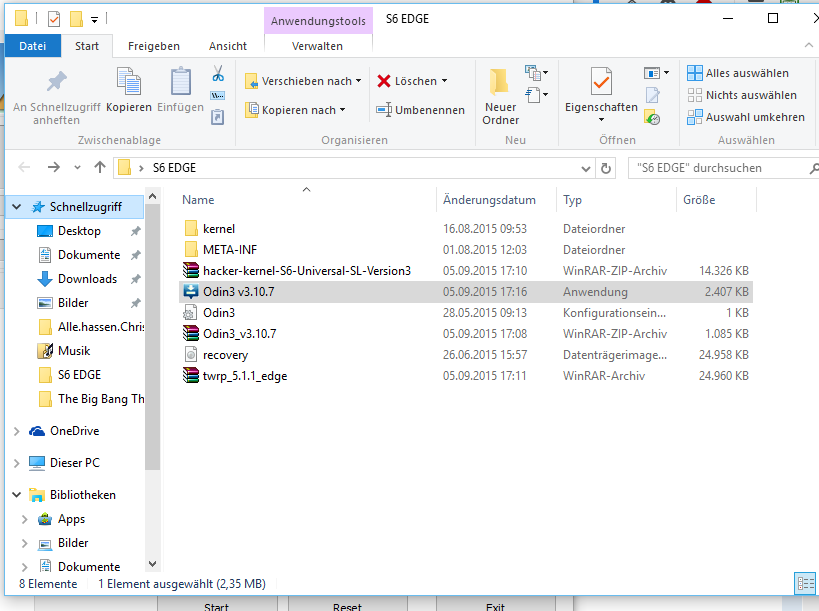Expand the address bar history dropdown
This screenshot has height=611, width=819.
(586, 169)
